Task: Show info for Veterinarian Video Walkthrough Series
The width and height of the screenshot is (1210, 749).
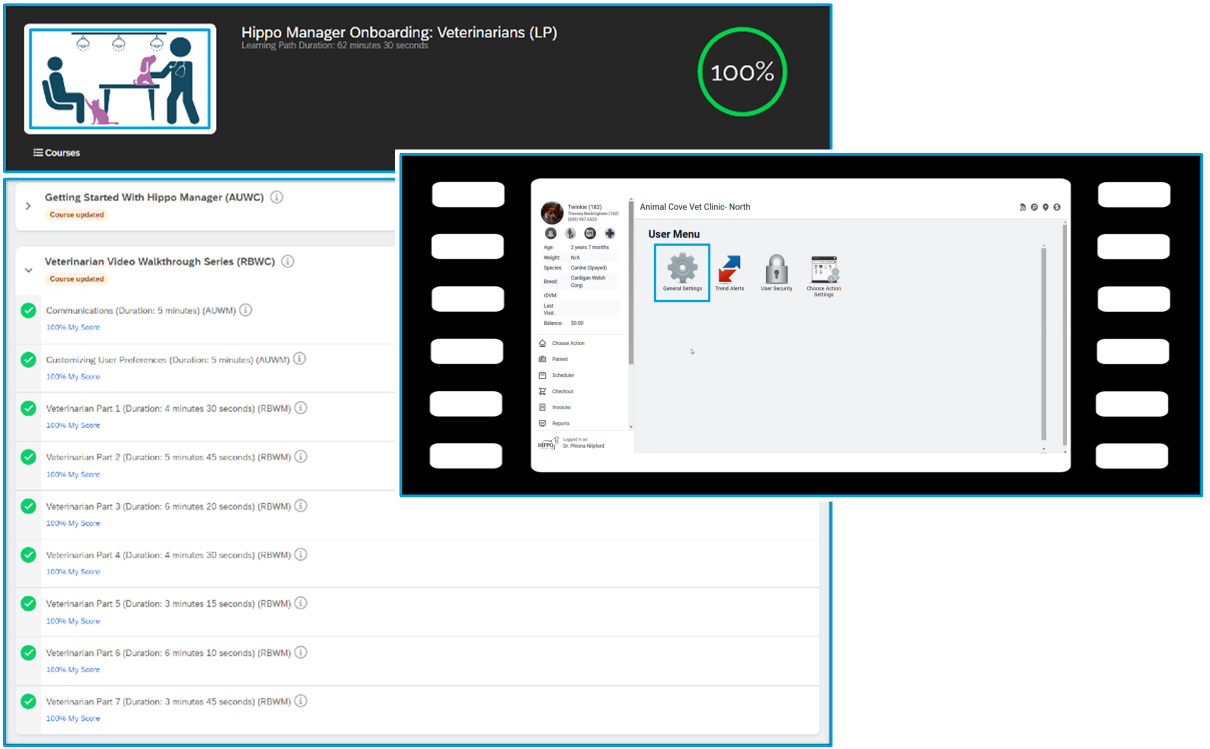Action: click(x=287, y=261)
